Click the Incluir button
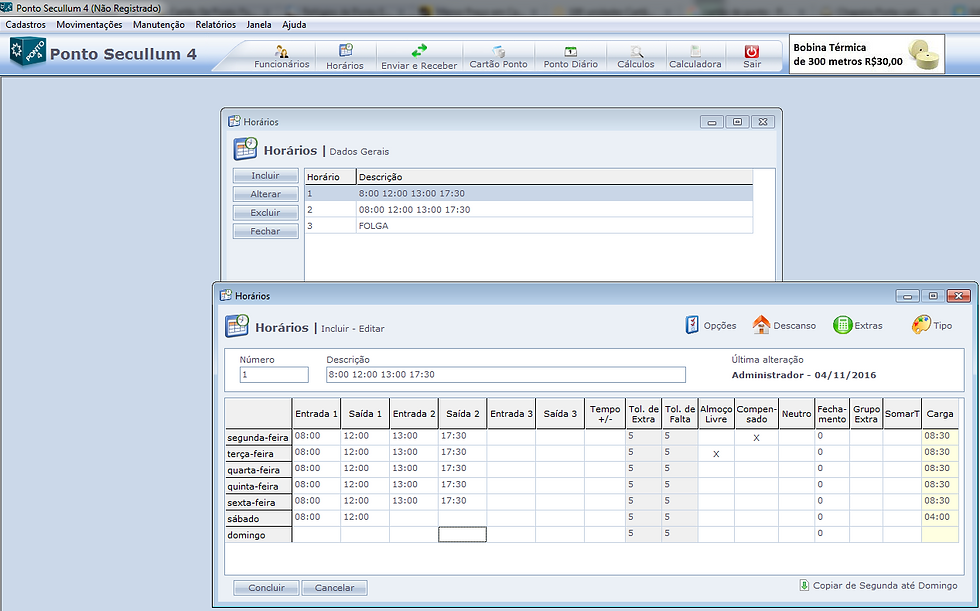 tap(266, 176)
